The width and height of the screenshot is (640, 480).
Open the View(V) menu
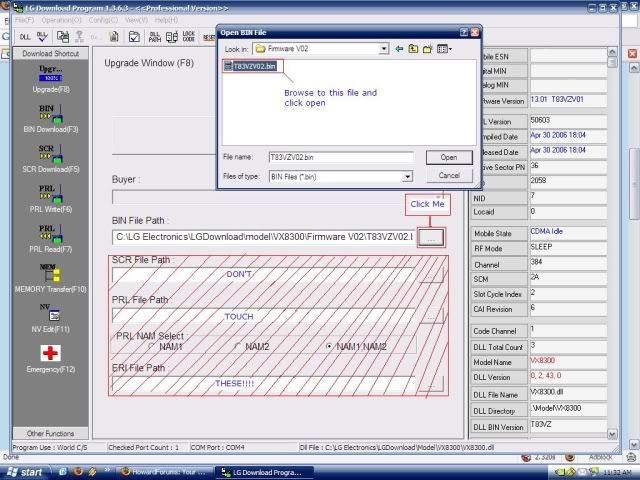(136, 20)
